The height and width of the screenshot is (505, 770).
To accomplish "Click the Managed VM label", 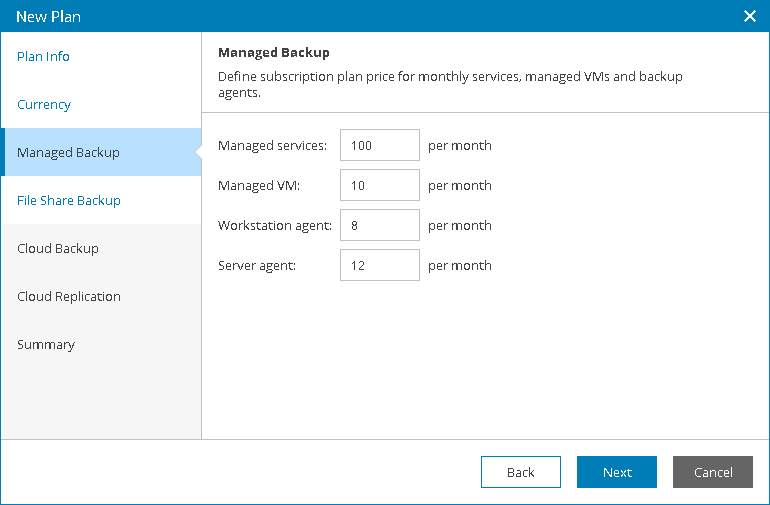I will click(259, 185).
